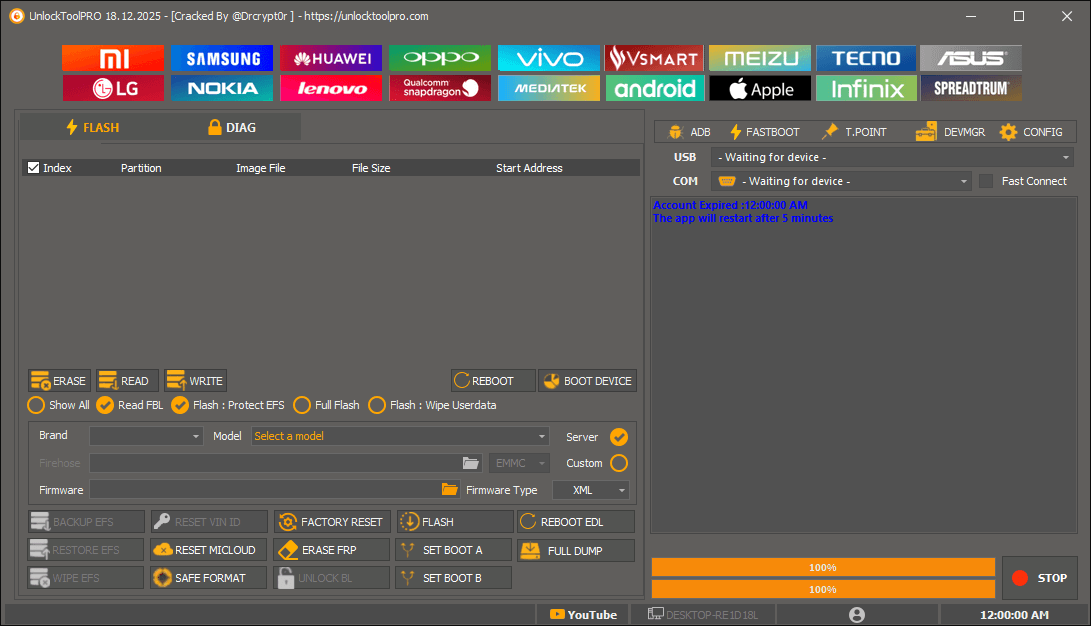Open the OPPO brand tile

coord(440,58)
